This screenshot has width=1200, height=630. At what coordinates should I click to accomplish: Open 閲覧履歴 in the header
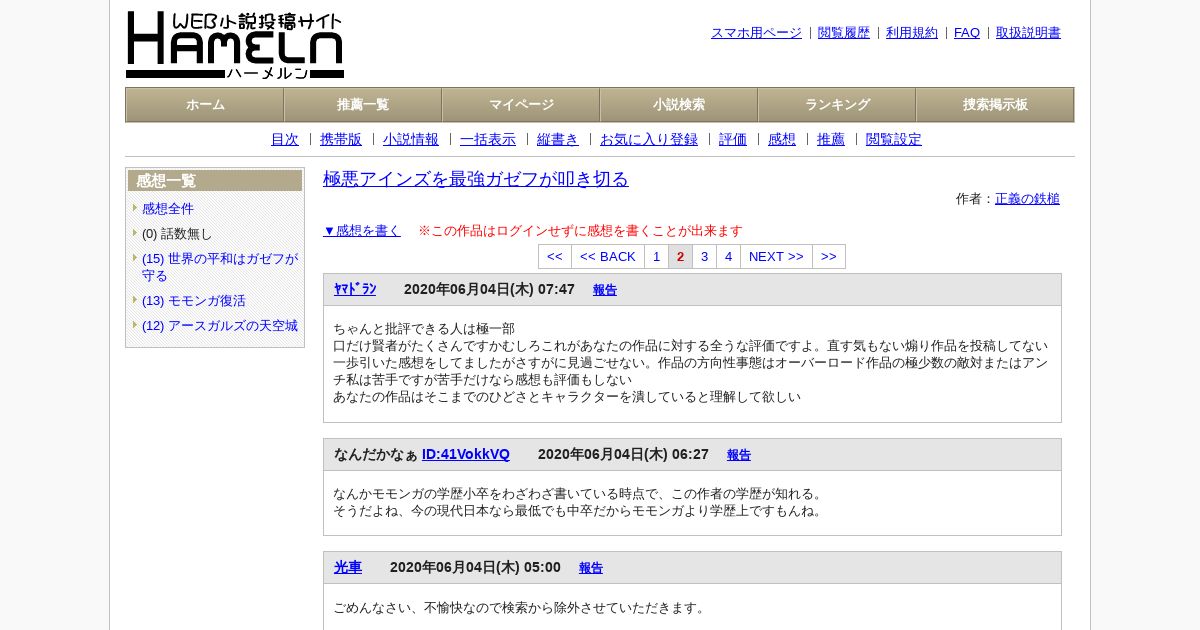click(844, 33)
